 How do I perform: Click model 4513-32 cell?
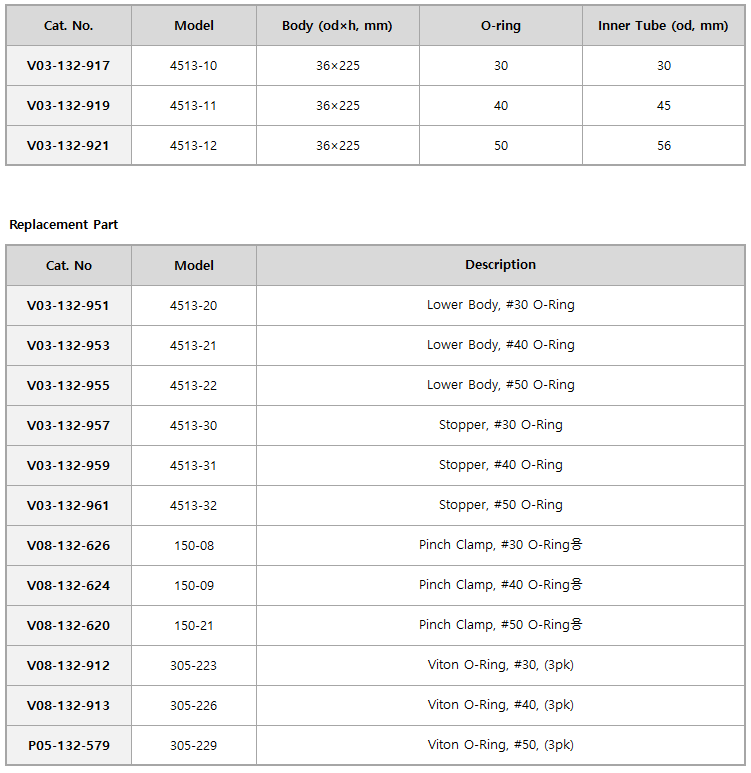[194, 506]
